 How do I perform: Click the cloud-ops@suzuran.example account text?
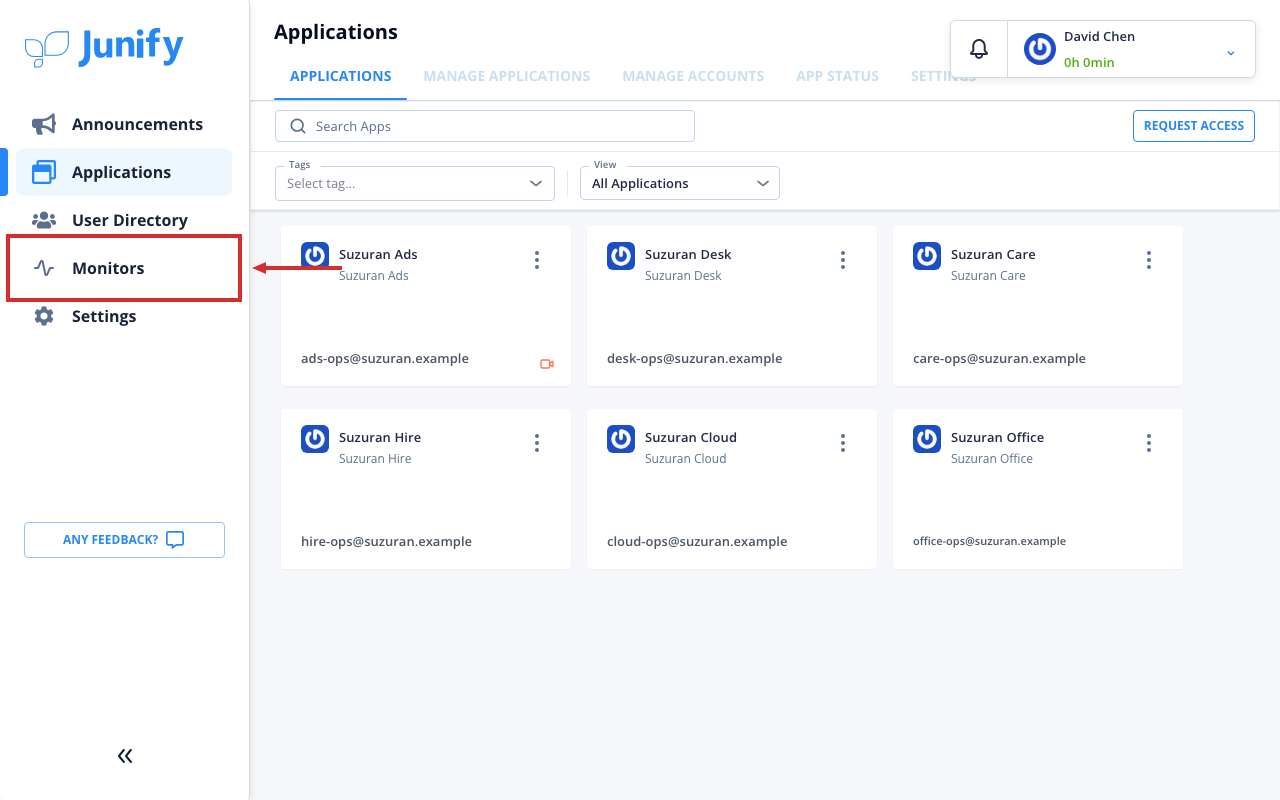pos(697,542)
